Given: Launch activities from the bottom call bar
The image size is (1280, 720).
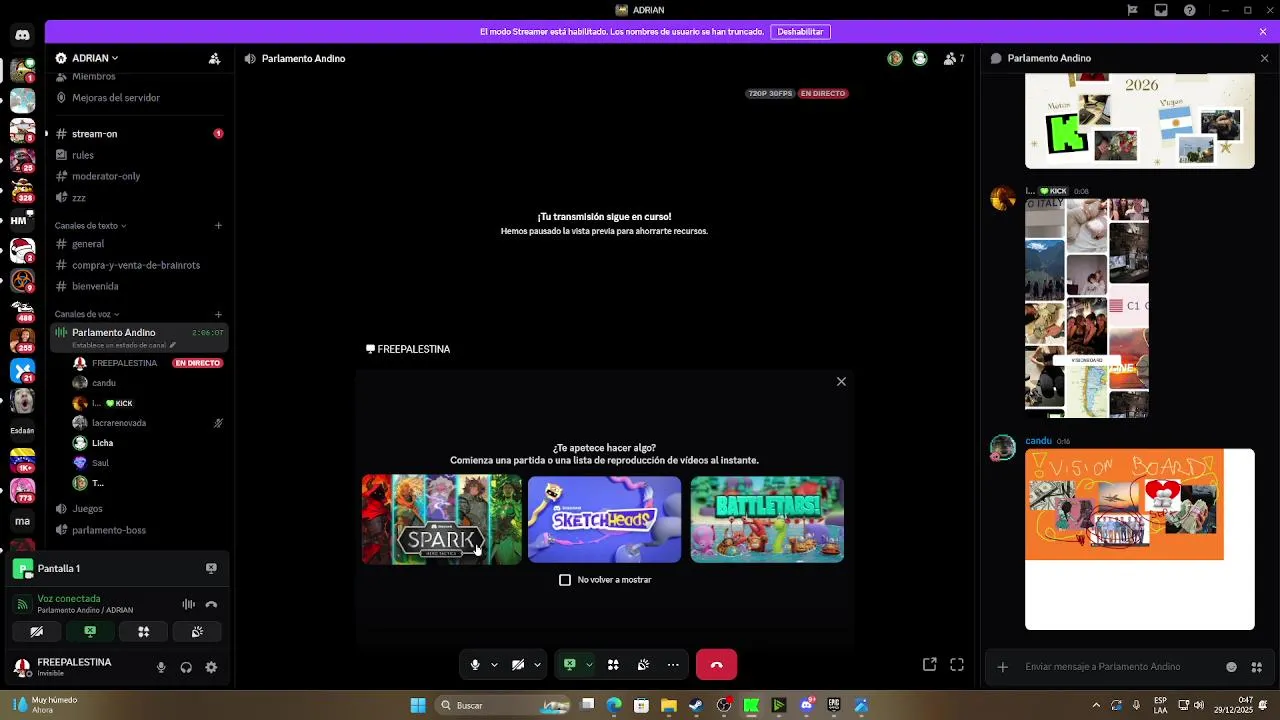Looking at the screenshot, I should coord(613,664).
